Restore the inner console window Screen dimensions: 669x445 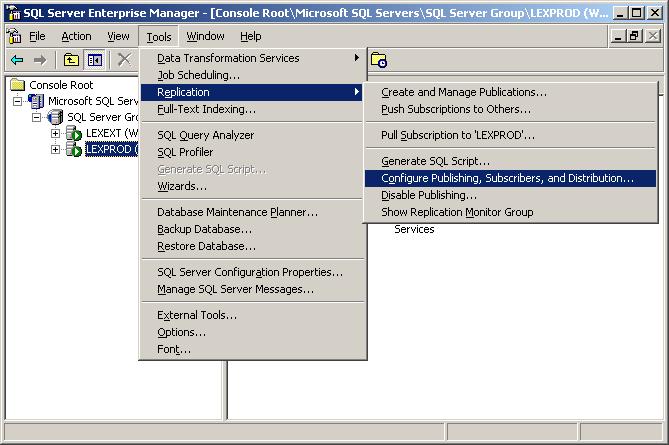[x=634, y=36]
